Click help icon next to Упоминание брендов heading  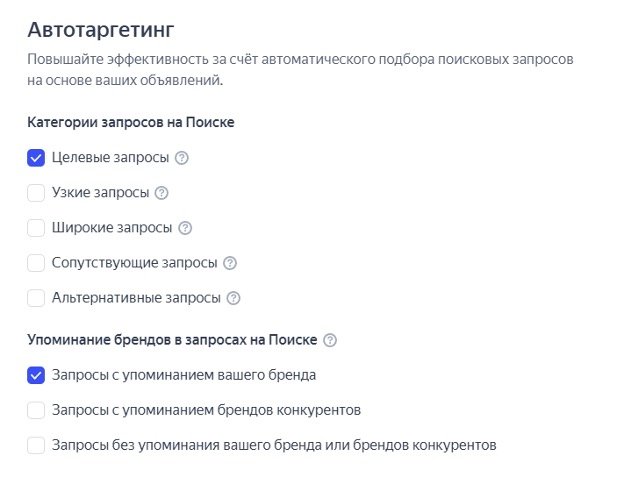[330, 340]
